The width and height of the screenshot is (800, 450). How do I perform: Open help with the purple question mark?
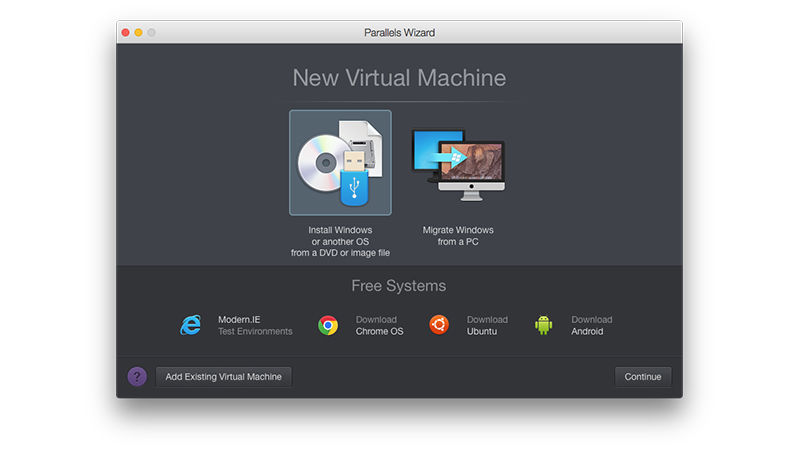(x=137, y=377)
